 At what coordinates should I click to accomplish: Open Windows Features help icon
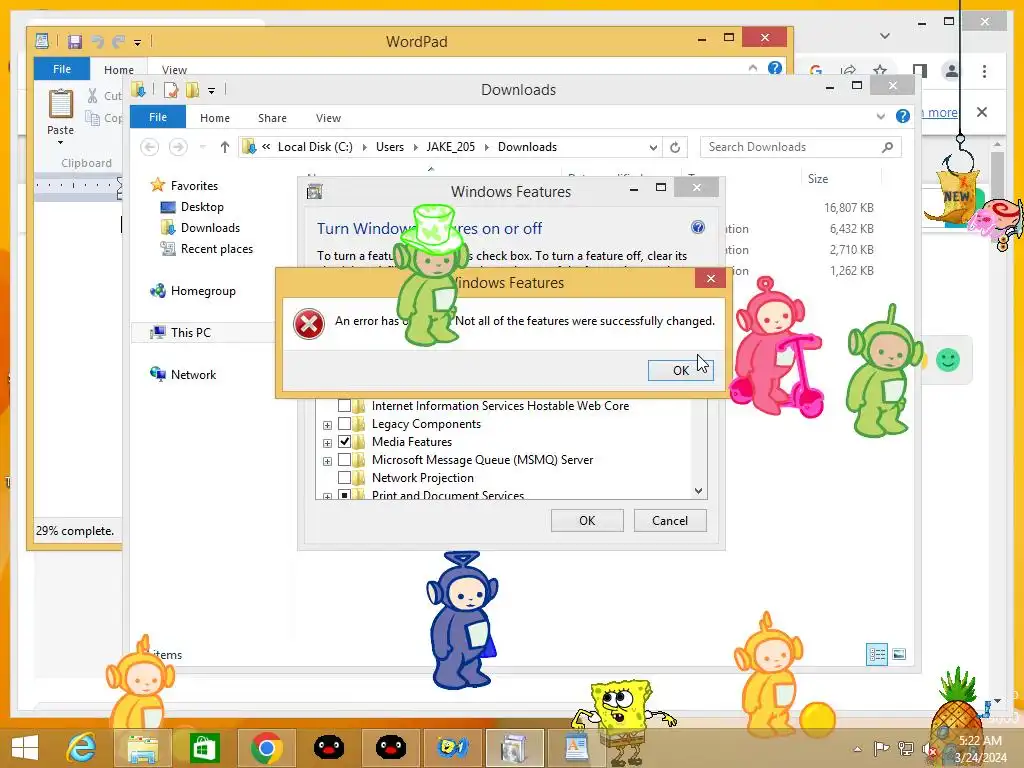click(x=697, y=227)
